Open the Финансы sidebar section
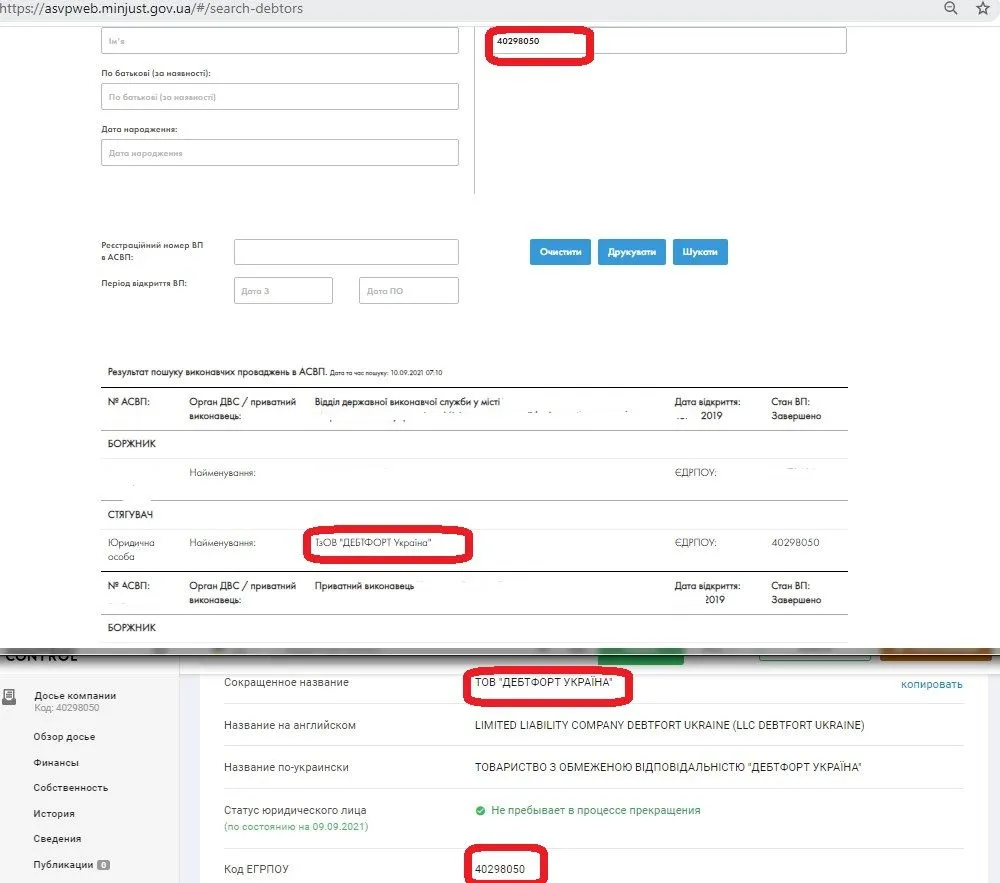 [x=56, y=762]
